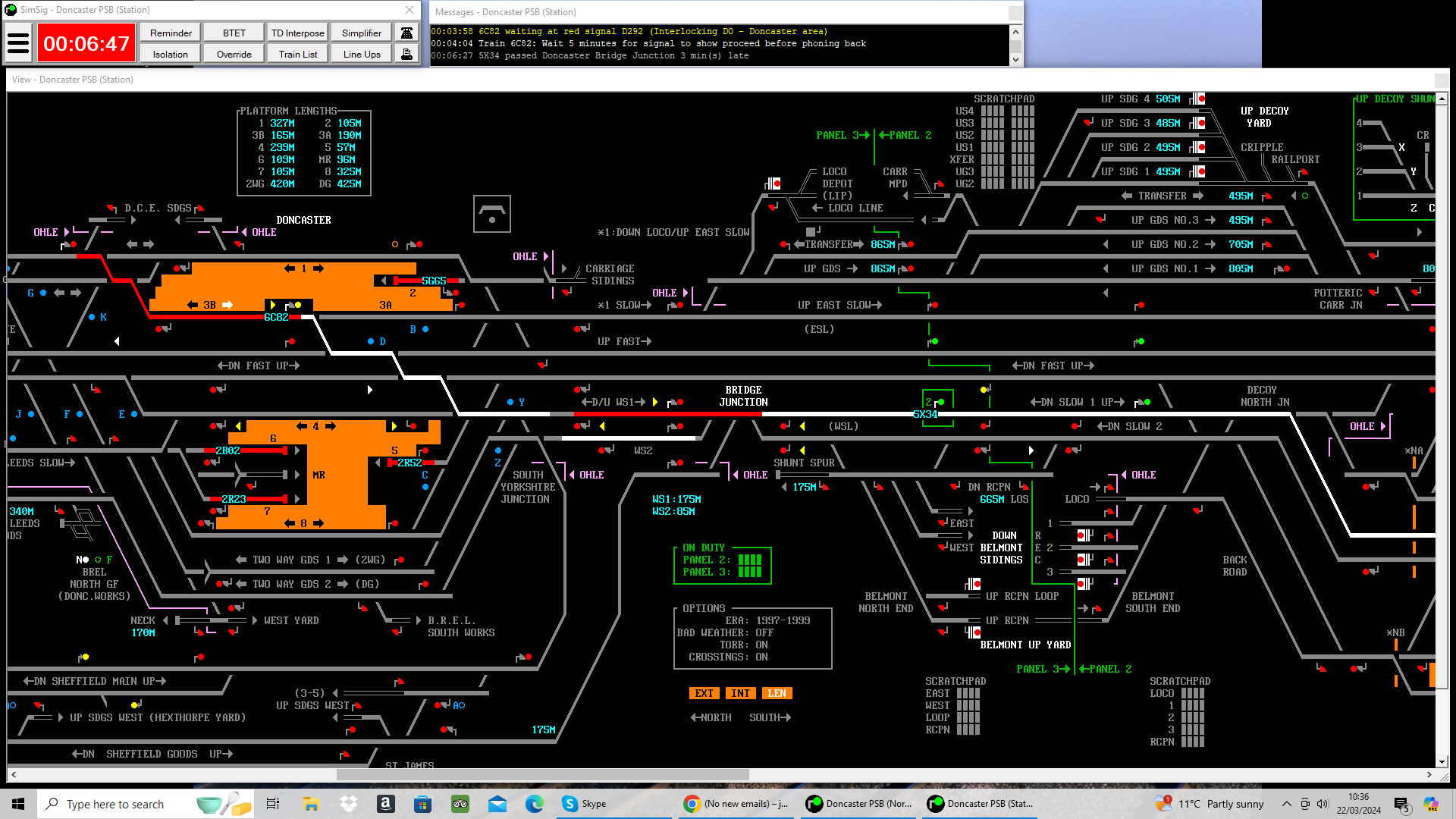Click the Isolation button
This screenshot has height=819, width=1456.
171,54
